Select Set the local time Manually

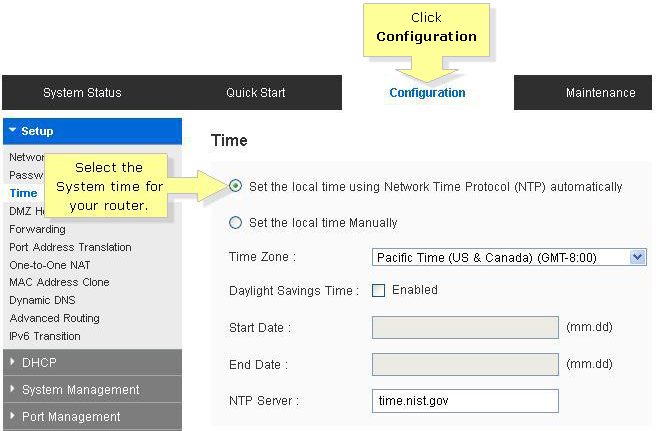[235, 222]
